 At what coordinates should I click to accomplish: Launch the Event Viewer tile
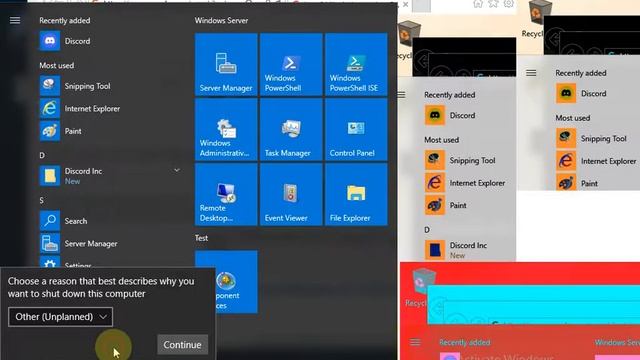pos(291,194)
